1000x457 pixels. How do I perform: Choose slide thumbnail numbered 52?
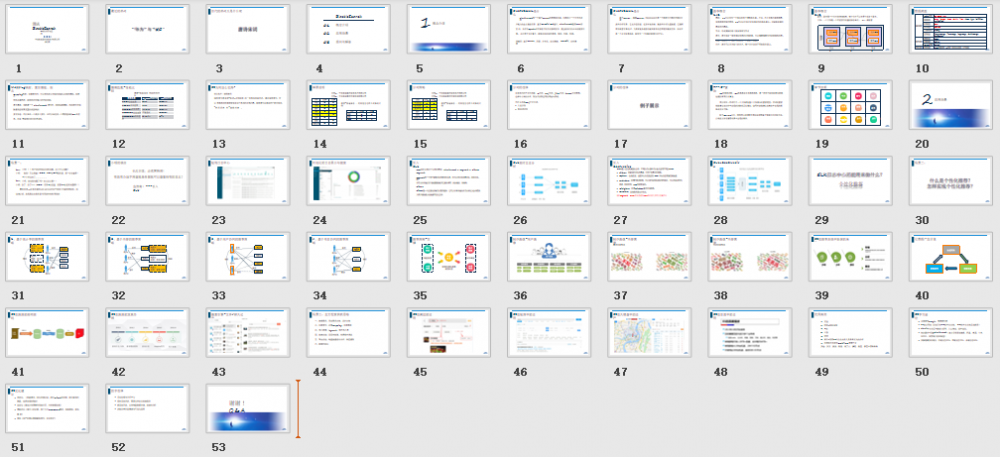[x=147, y=409]
